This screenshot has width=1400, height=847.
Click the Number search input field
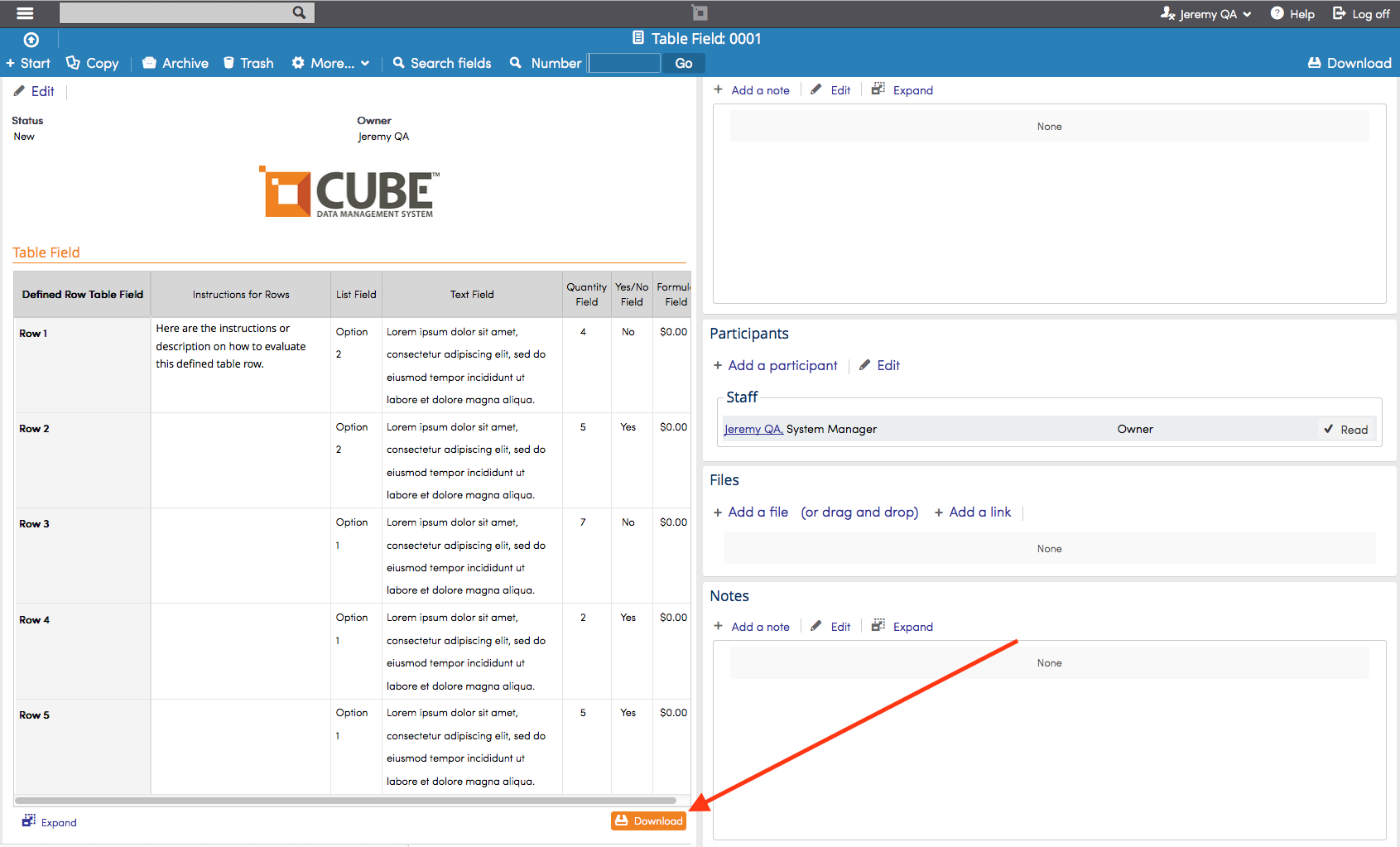(623, 63)
